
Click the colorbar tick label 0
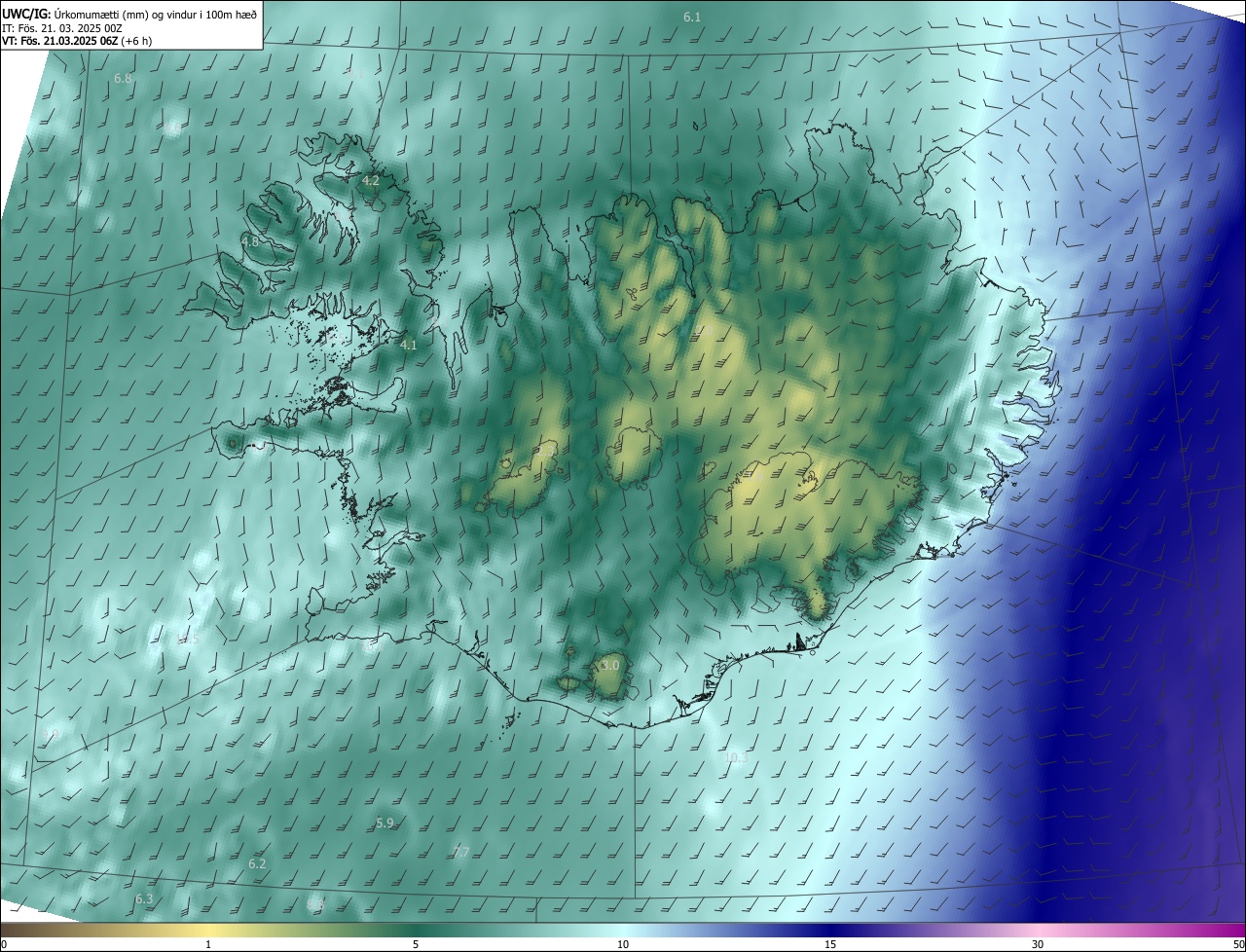tap(3, 944)
